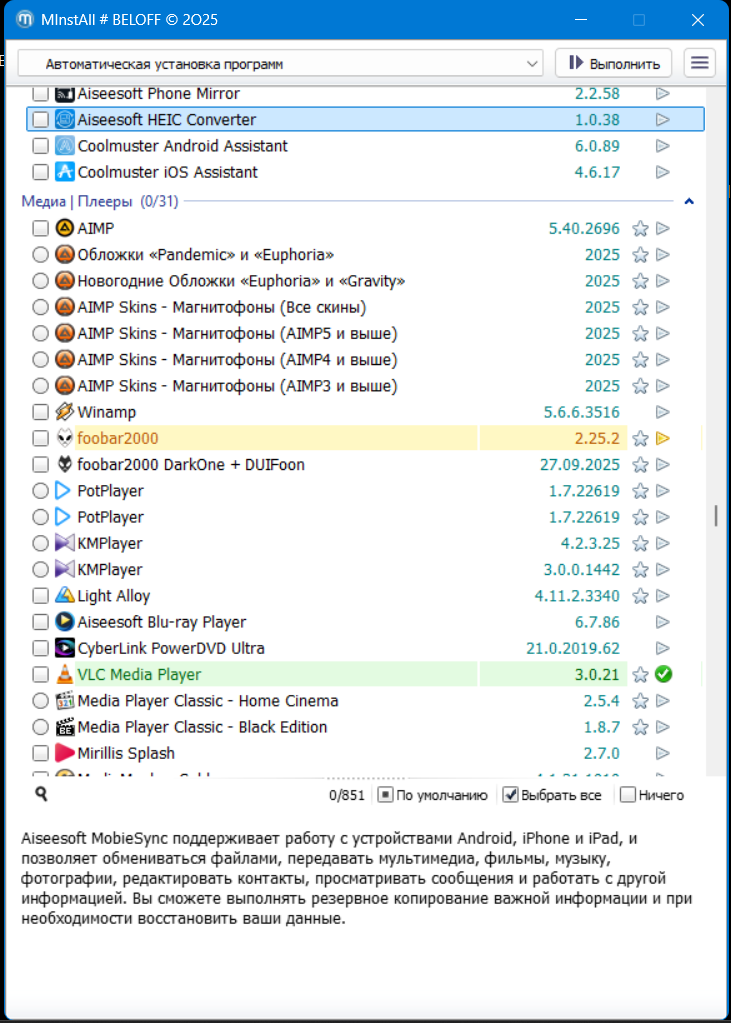Click the play arrow beside CyberLink PowerDVD Ultra
The image size is (731, 1023).
[662, 648]
